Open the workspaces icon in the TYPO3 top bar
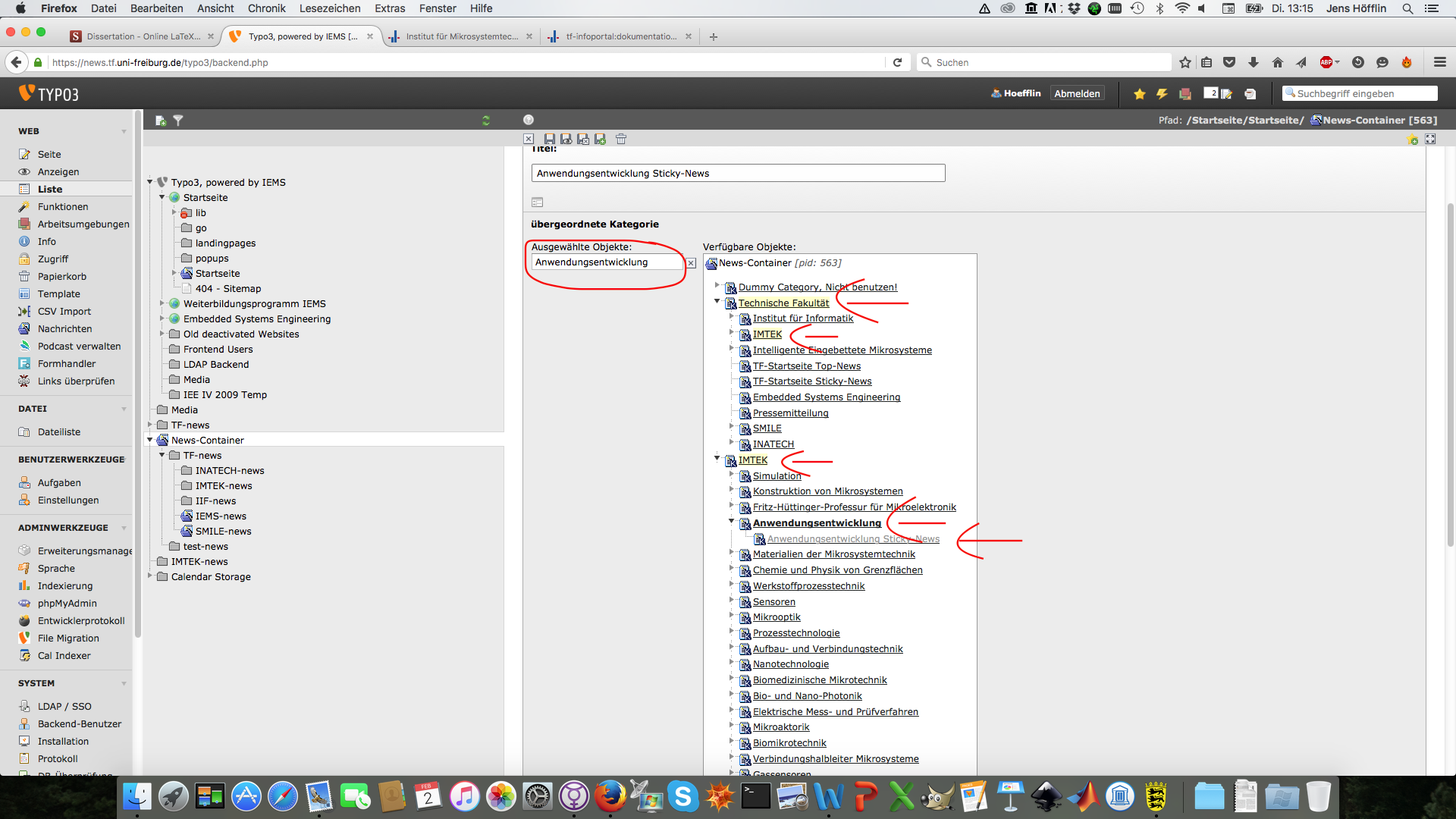 pyautogui.click(x=1185, y=94)
